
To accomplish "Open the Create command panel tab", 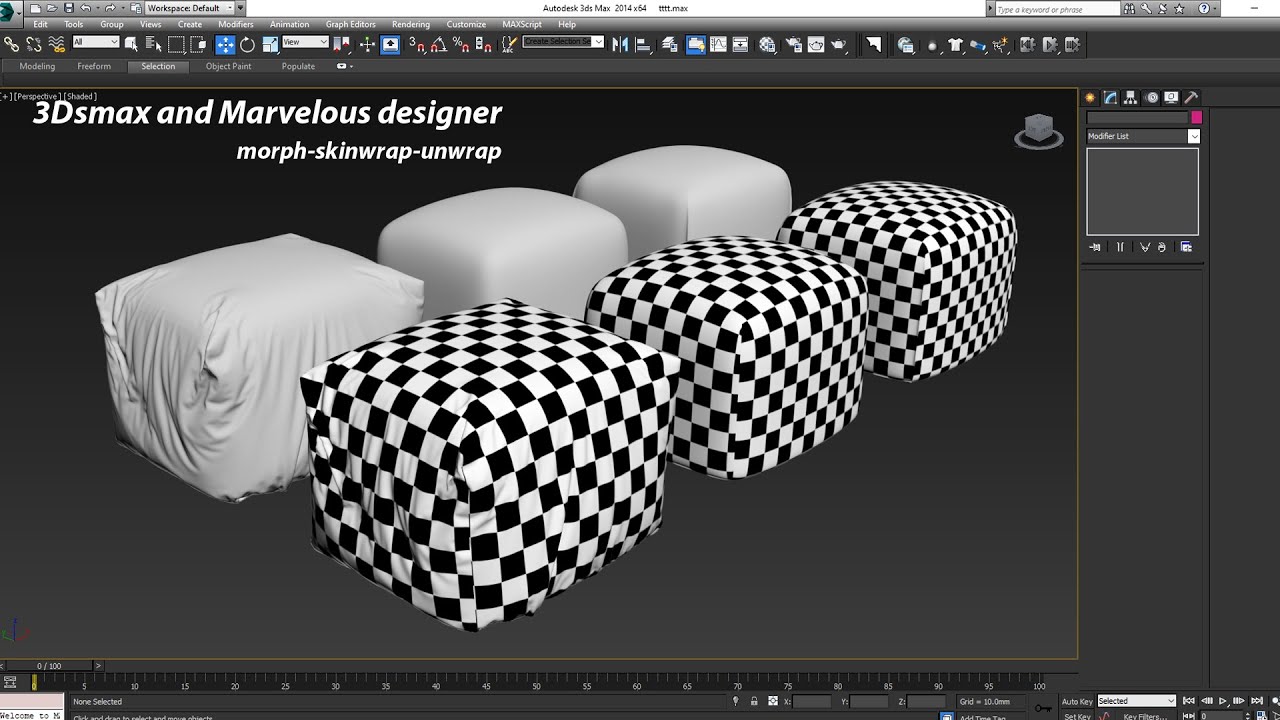I will pyautogui.click(x=1090, y=98).
